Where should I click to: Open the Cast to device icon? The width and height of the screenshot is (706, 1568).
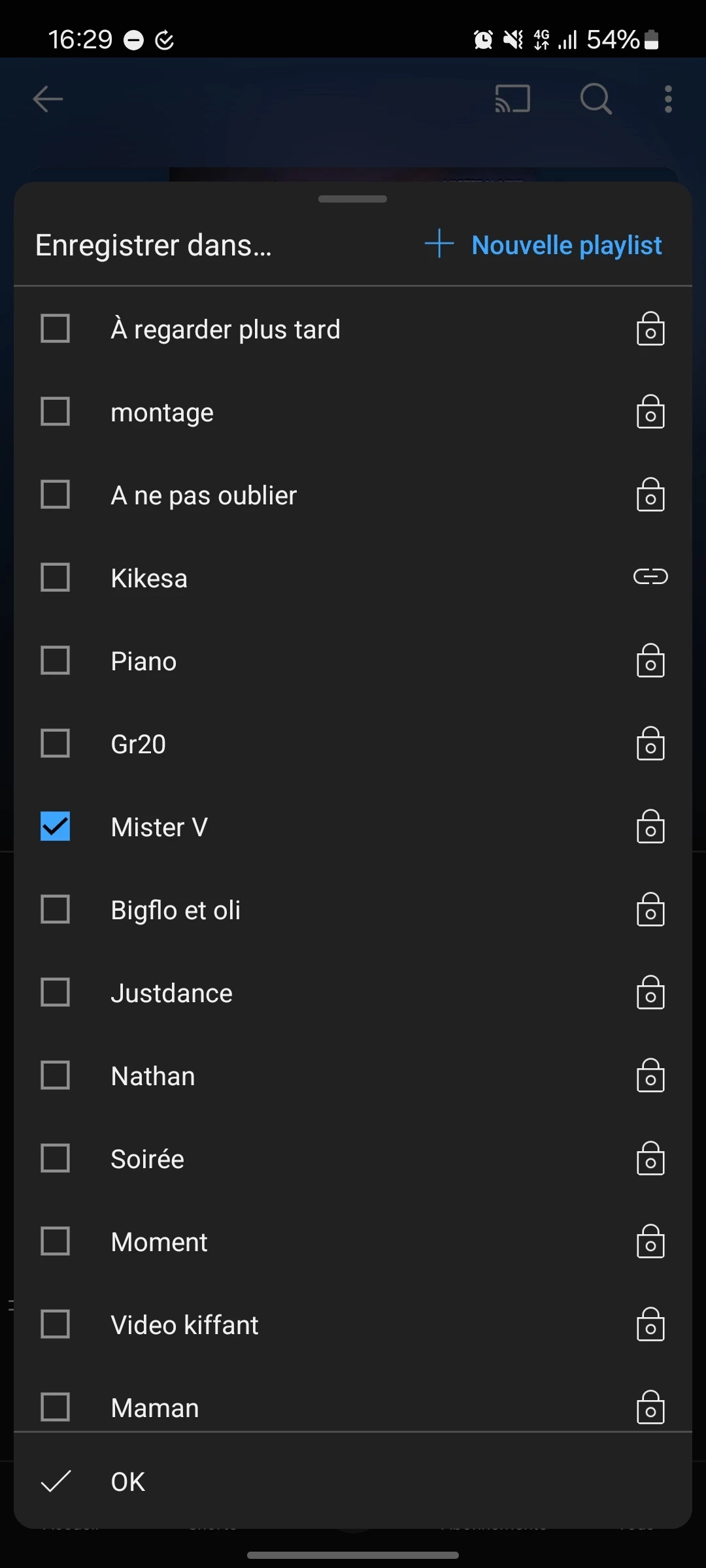513,99
